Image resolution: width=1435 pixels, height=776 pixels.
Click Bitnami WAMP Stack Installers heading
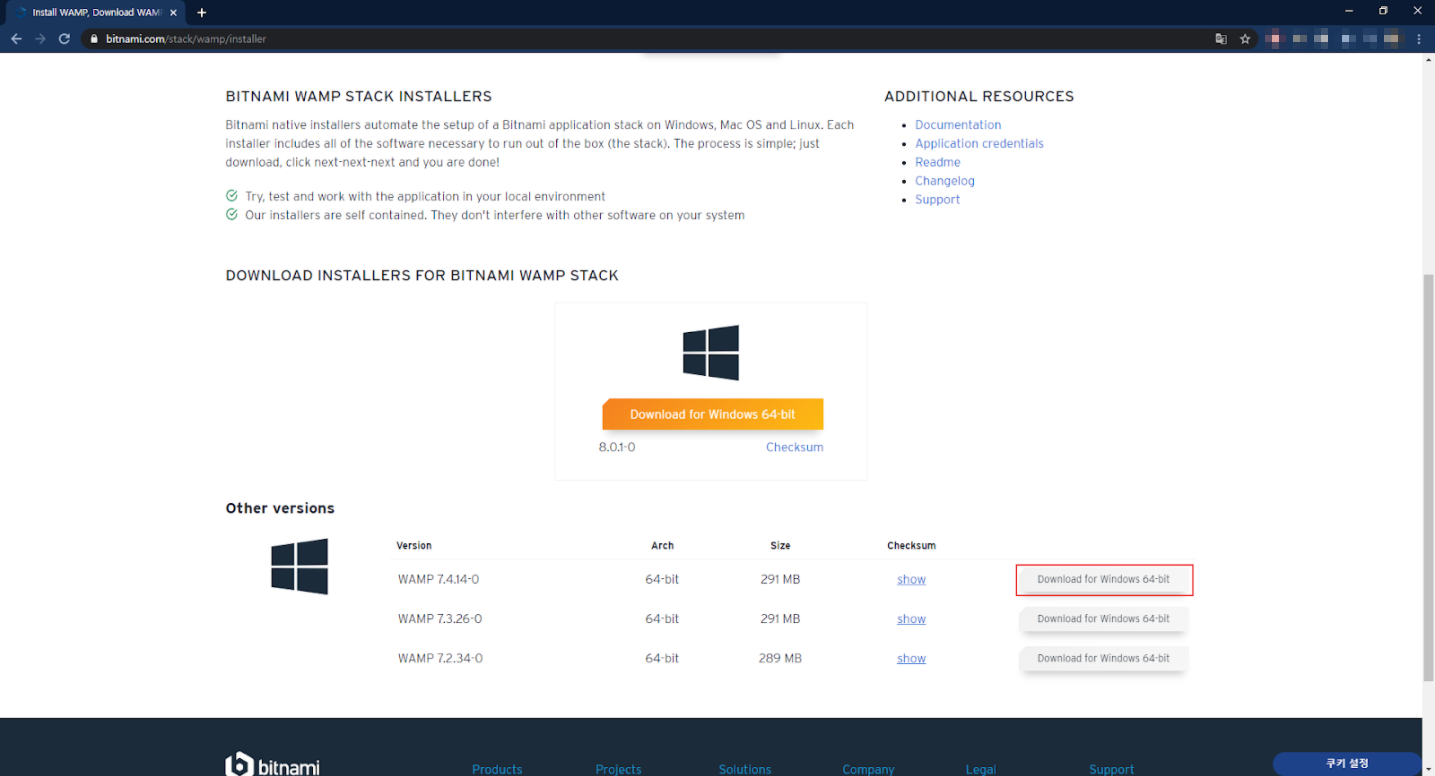pyautogui.click(x=359, y=97)
